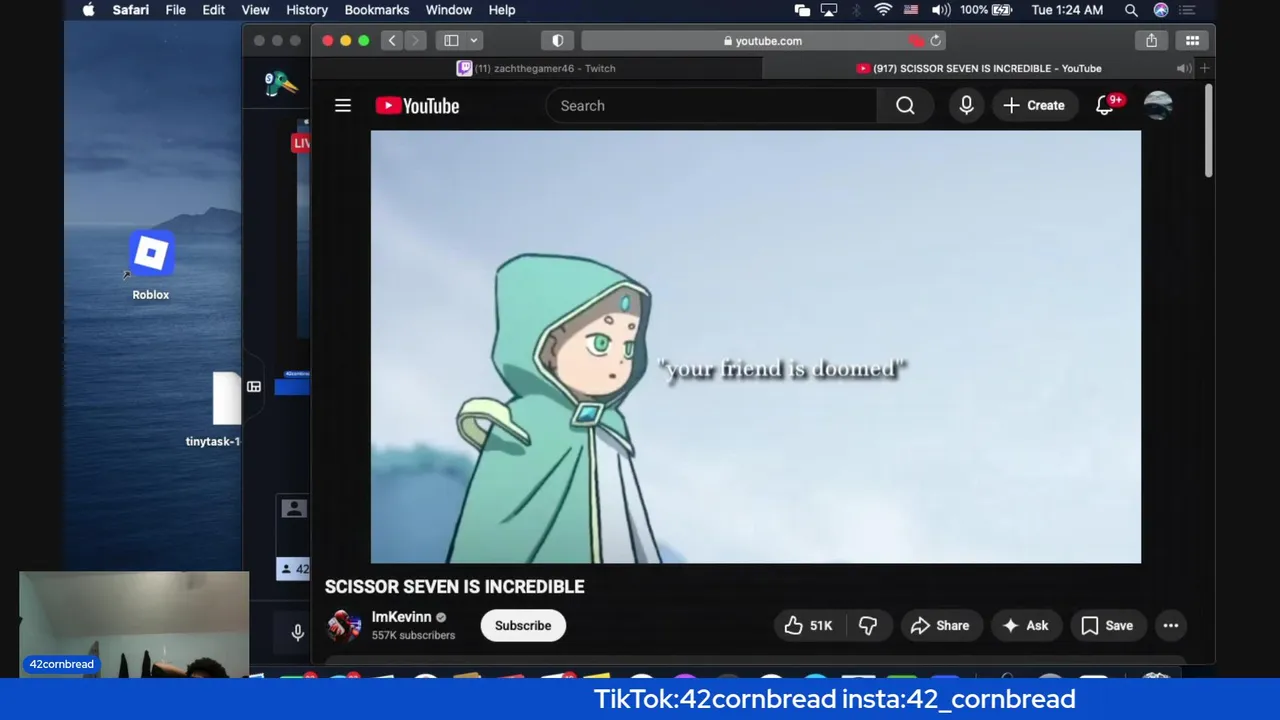The height and width of the screenshot is (720, 1280).
Task: Subscribe to ImKevinn
Action: (x=523, y=625)
